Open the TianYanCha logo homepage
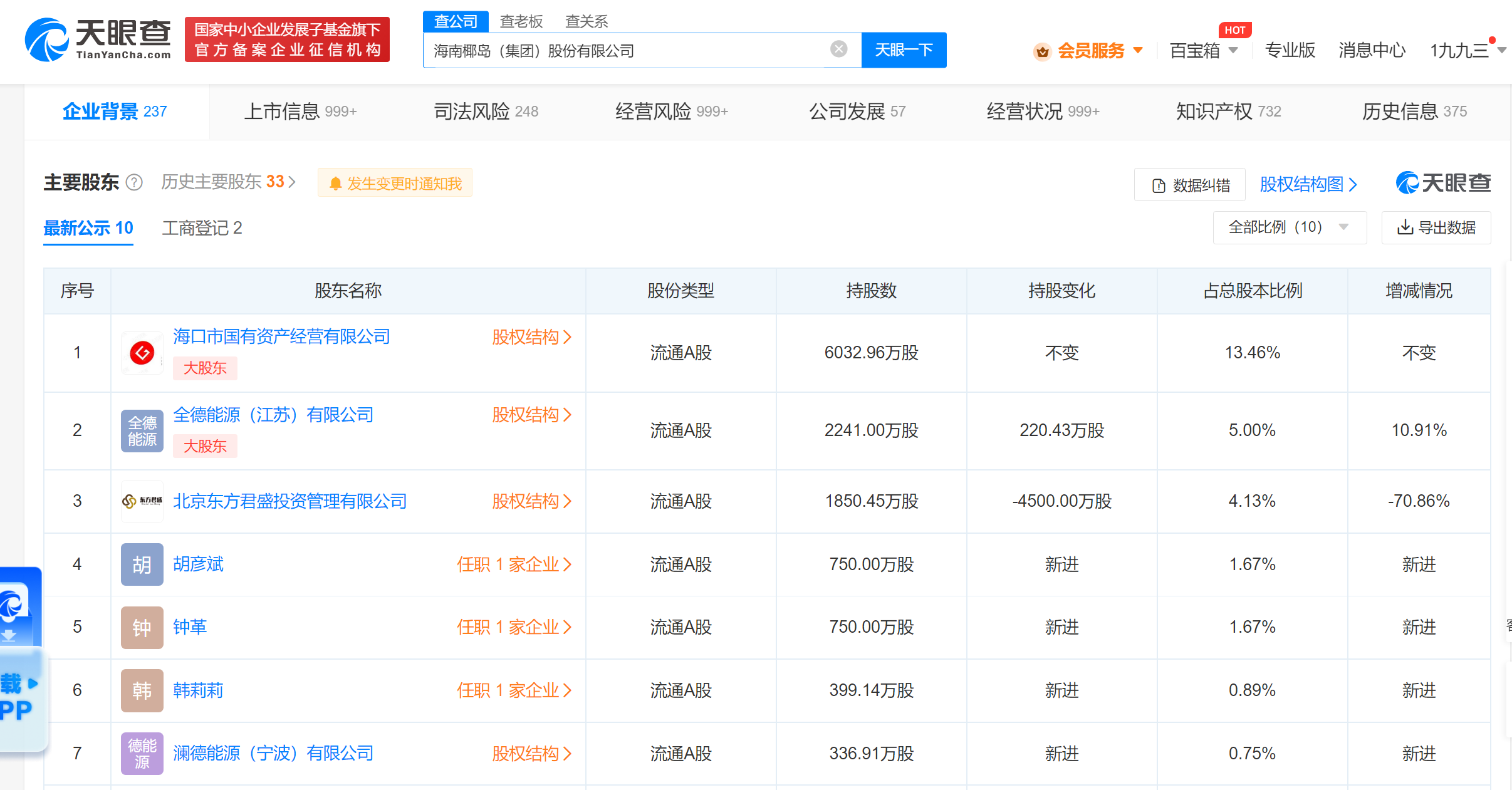Viewport: 1512px width, 790px height. (98, 39)
